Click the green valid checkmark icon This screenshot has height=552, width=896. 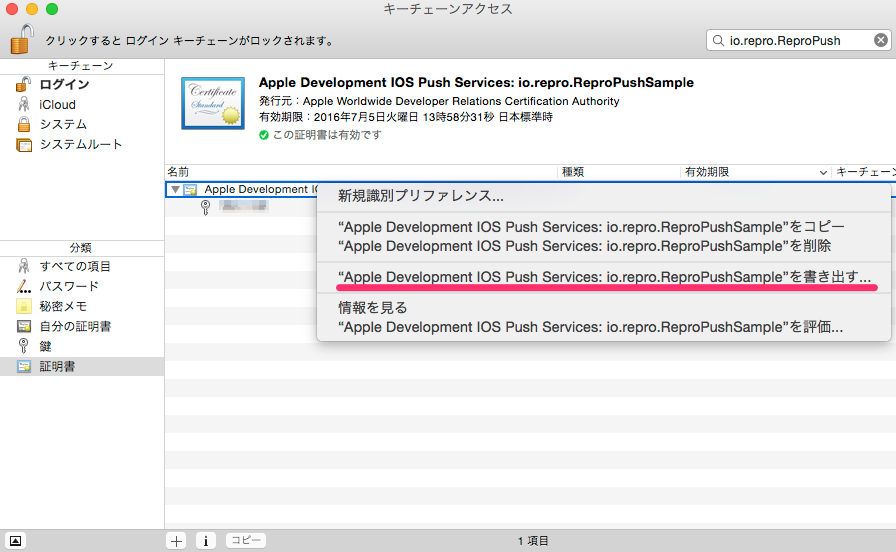click(263, 135)
